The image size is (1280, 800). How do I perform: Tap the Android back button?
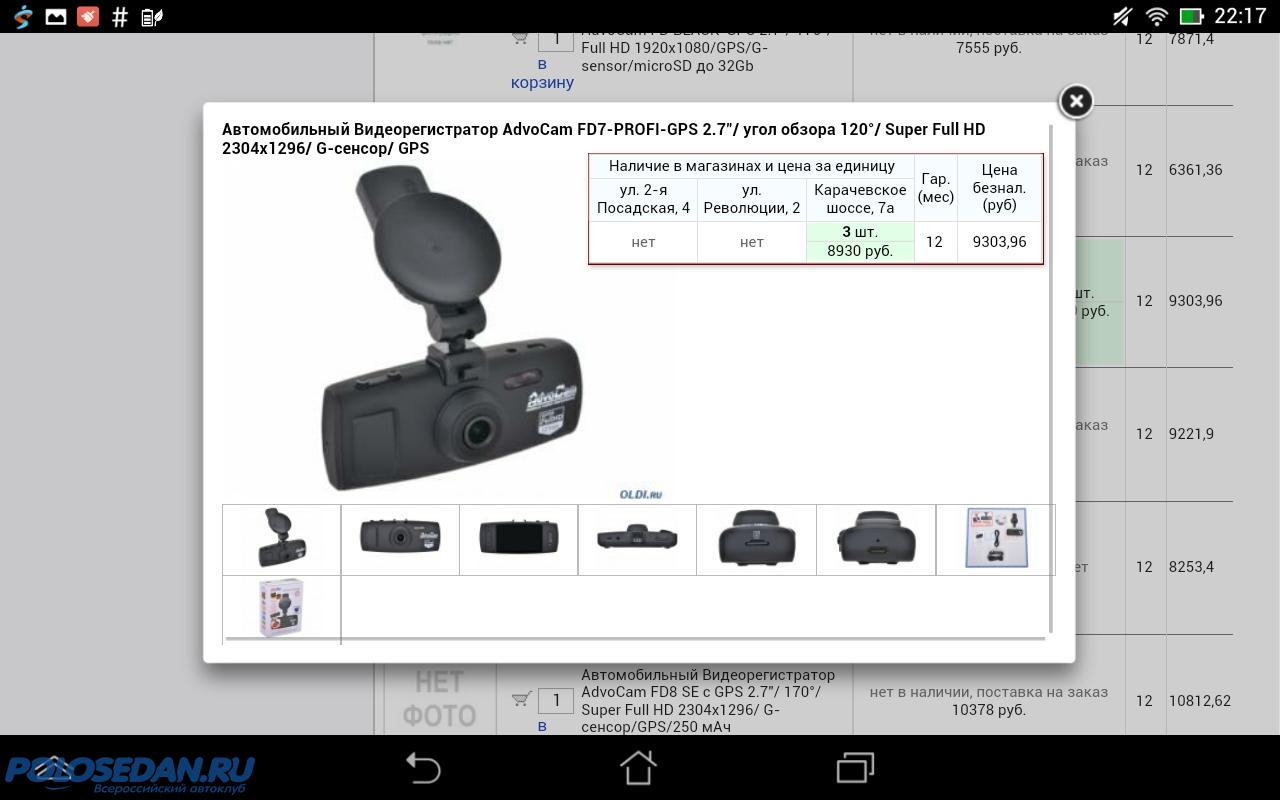[423, 768]
